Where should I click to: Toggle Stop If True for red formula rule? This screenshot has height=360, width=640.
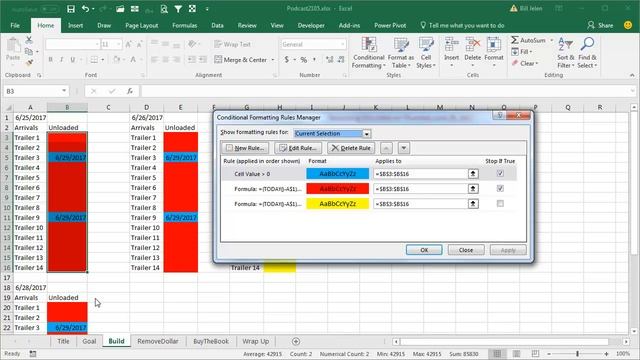[x=500, y=189]
